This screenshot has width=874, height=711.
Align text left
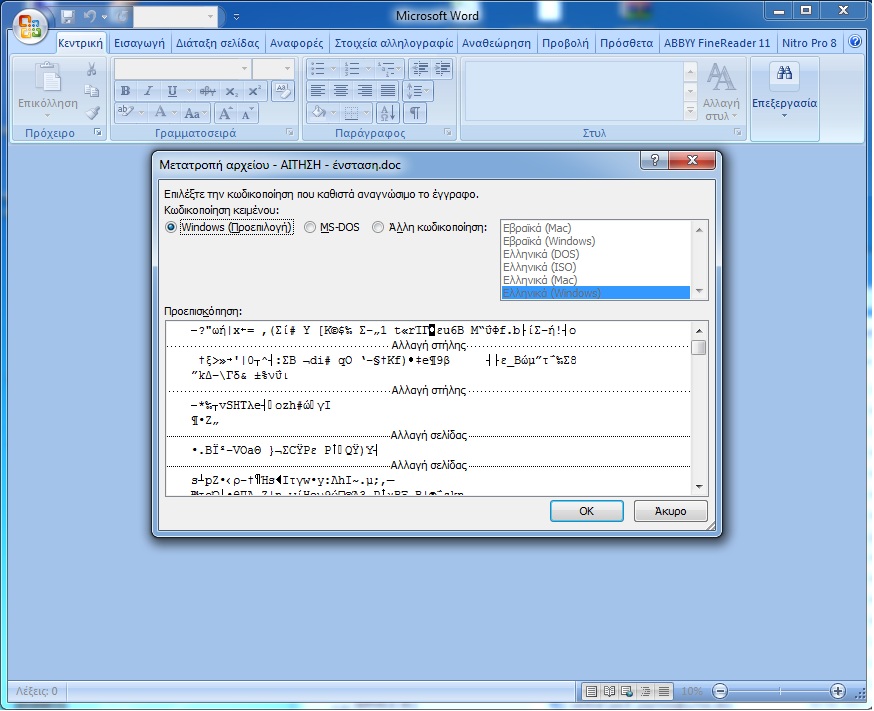(318, 90)
